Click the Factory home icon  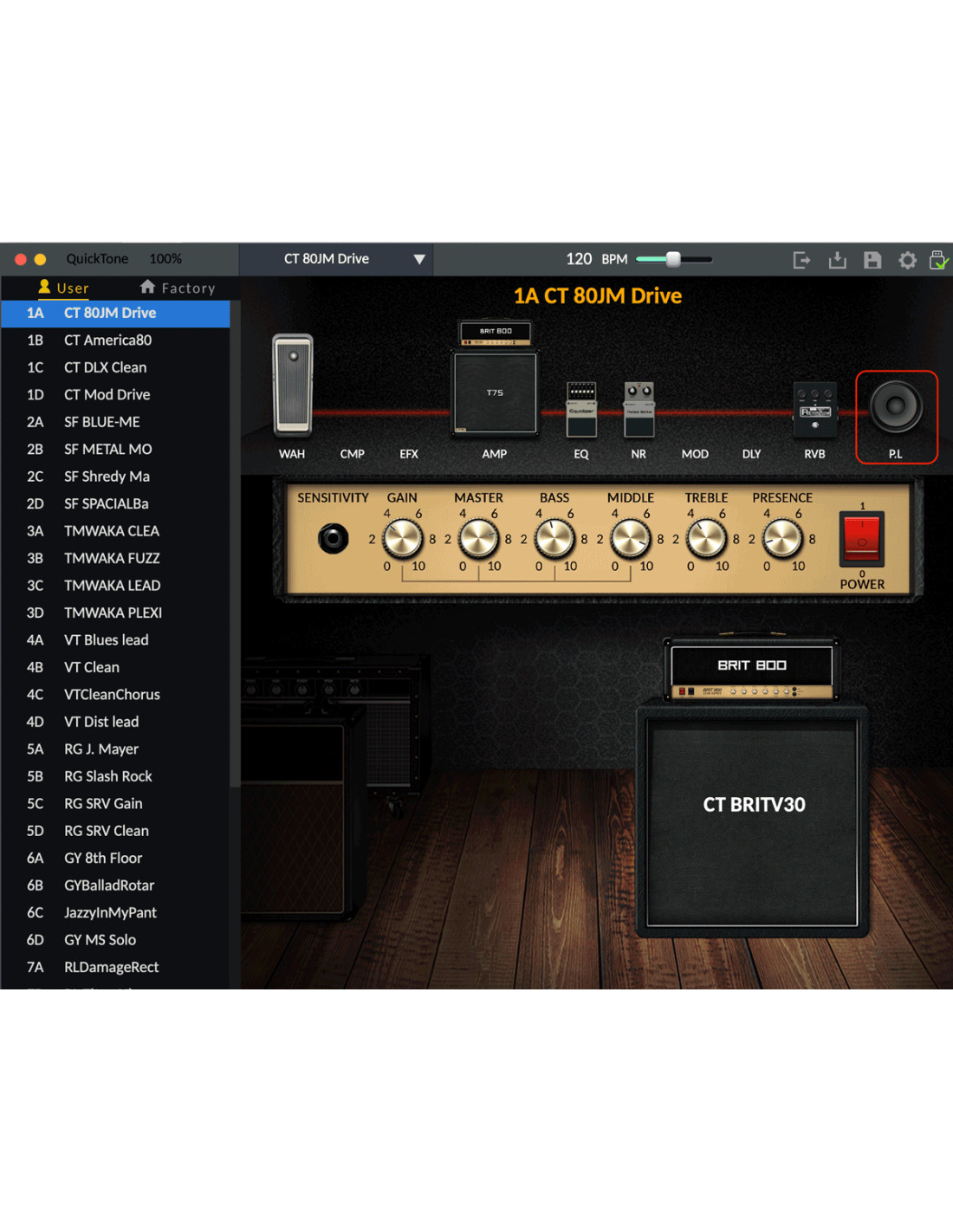click(147, 287)
